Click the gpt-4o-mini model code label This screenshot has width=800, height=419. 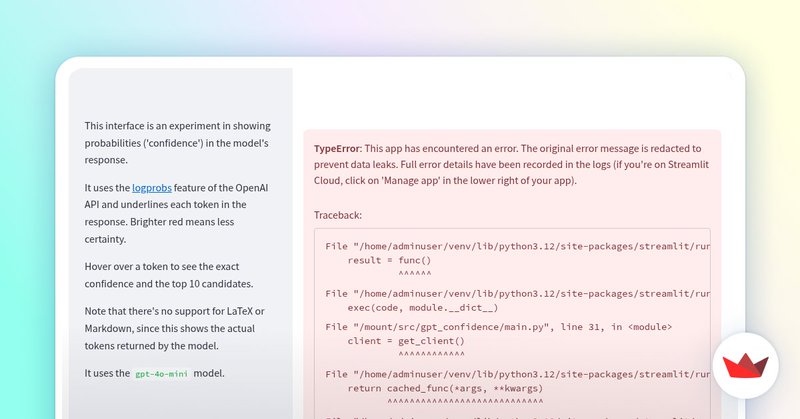click(x=161, y=374)
